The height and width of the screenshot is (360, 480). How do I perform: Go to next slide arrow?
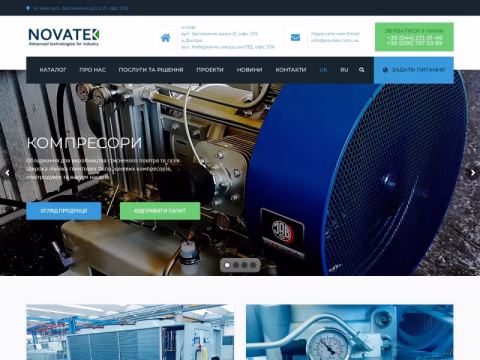[473, 173]
